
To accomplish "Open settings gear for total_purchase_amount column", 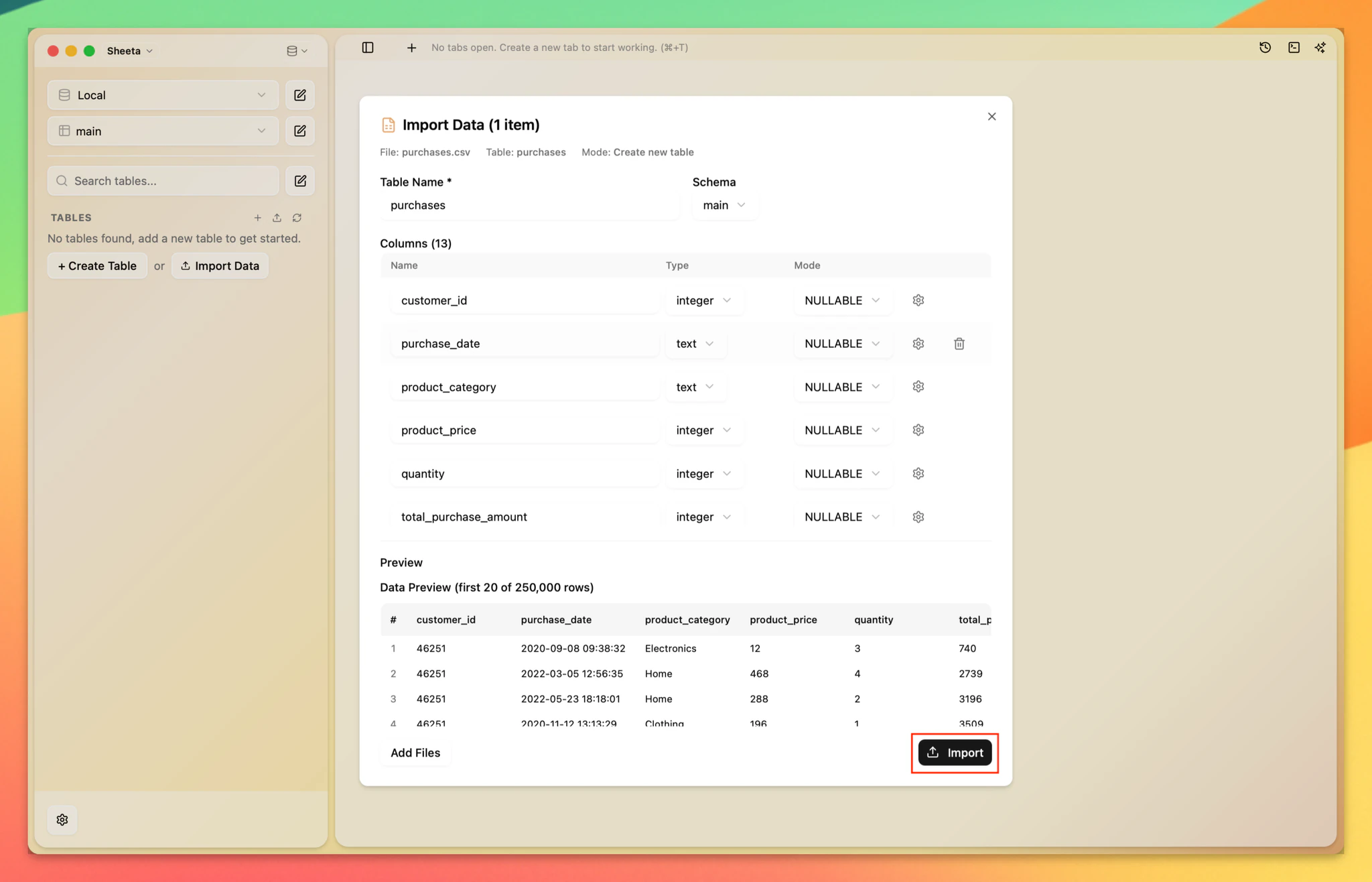I will pos(918,517).
